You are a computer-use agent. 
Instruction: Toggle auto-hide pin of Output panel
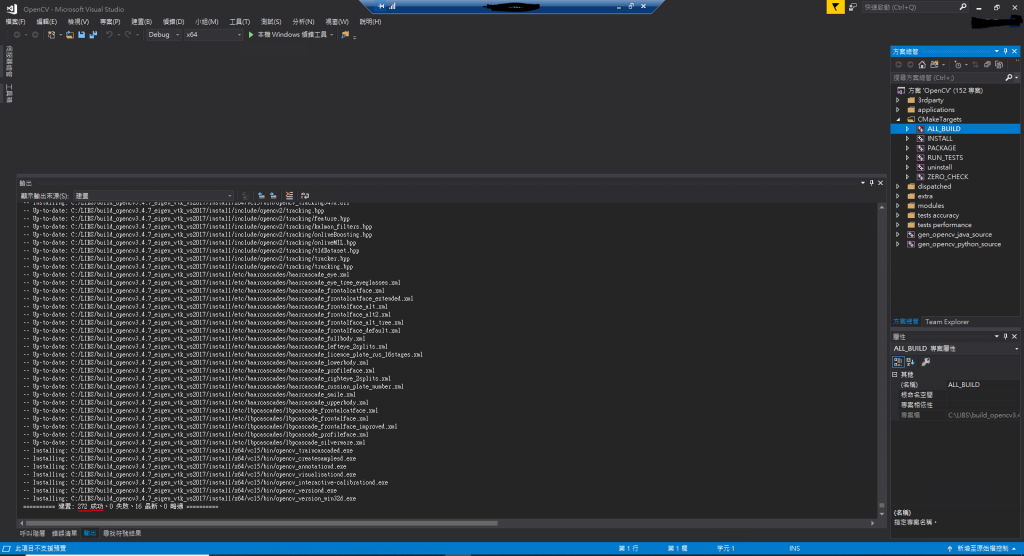871,183
